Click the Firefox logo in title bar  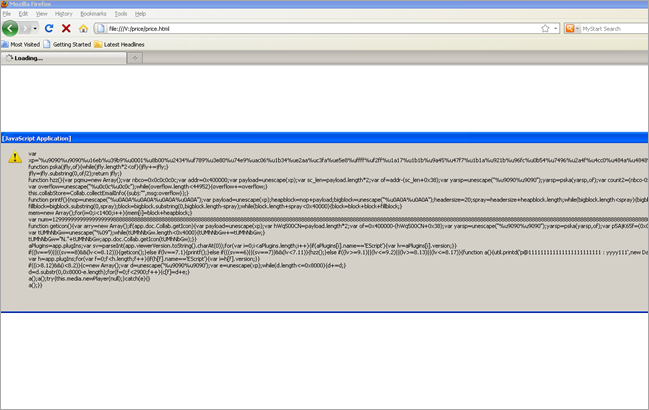(5, 4)
